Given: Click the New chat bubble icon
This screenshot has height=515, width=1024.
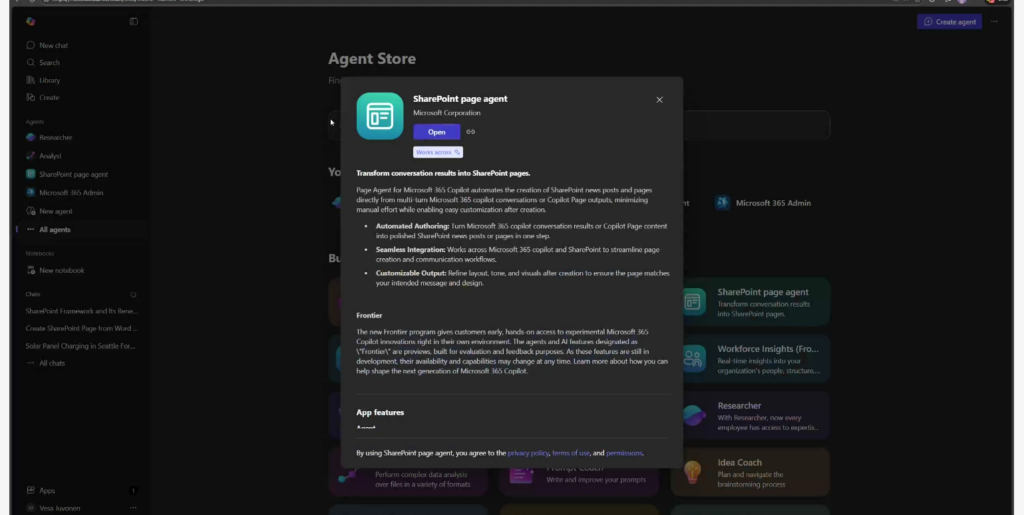Looking at the screenshot, I should [31, 46].
